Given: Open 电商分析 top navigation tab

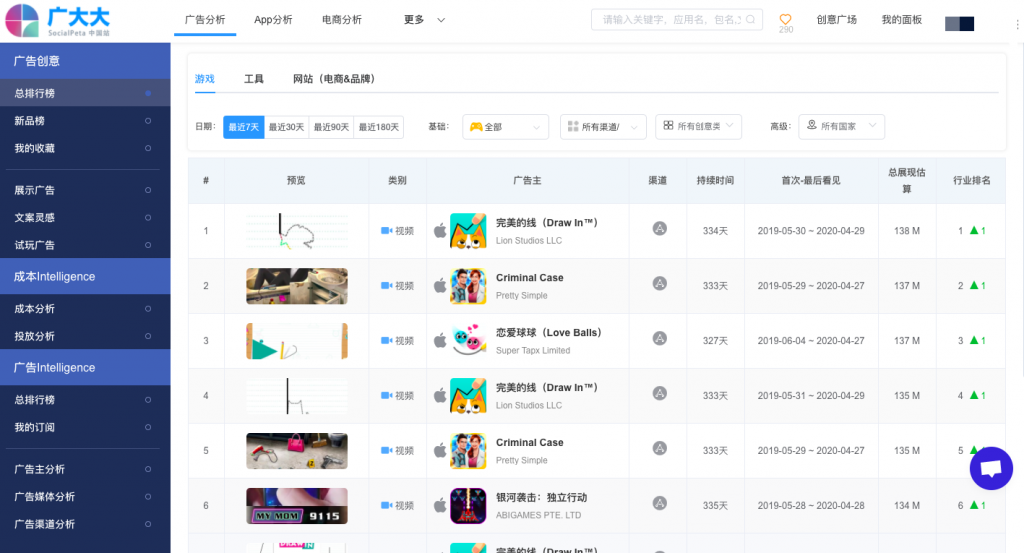Looking at the screenshot, I should [x=342, y=20].
